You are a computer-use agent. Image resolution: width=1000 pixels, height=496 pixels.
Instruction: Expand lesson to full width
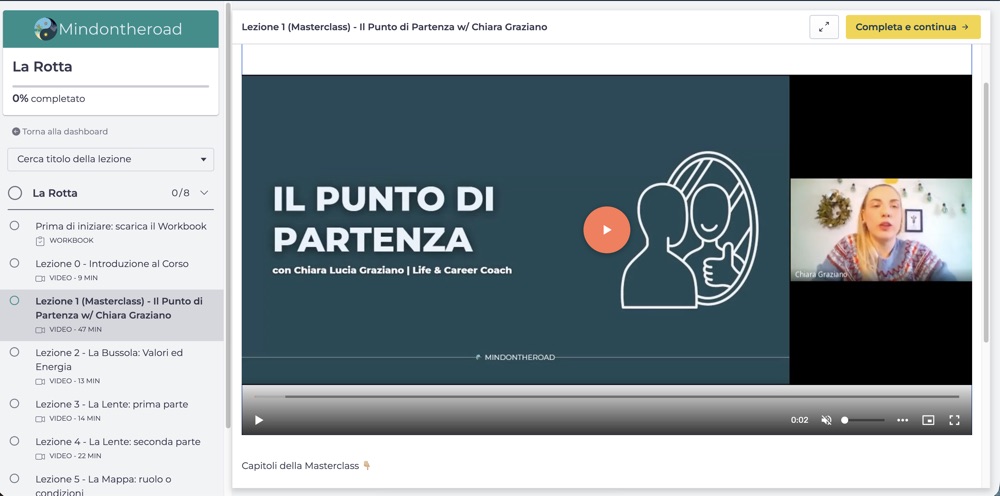tap(824, 27)
